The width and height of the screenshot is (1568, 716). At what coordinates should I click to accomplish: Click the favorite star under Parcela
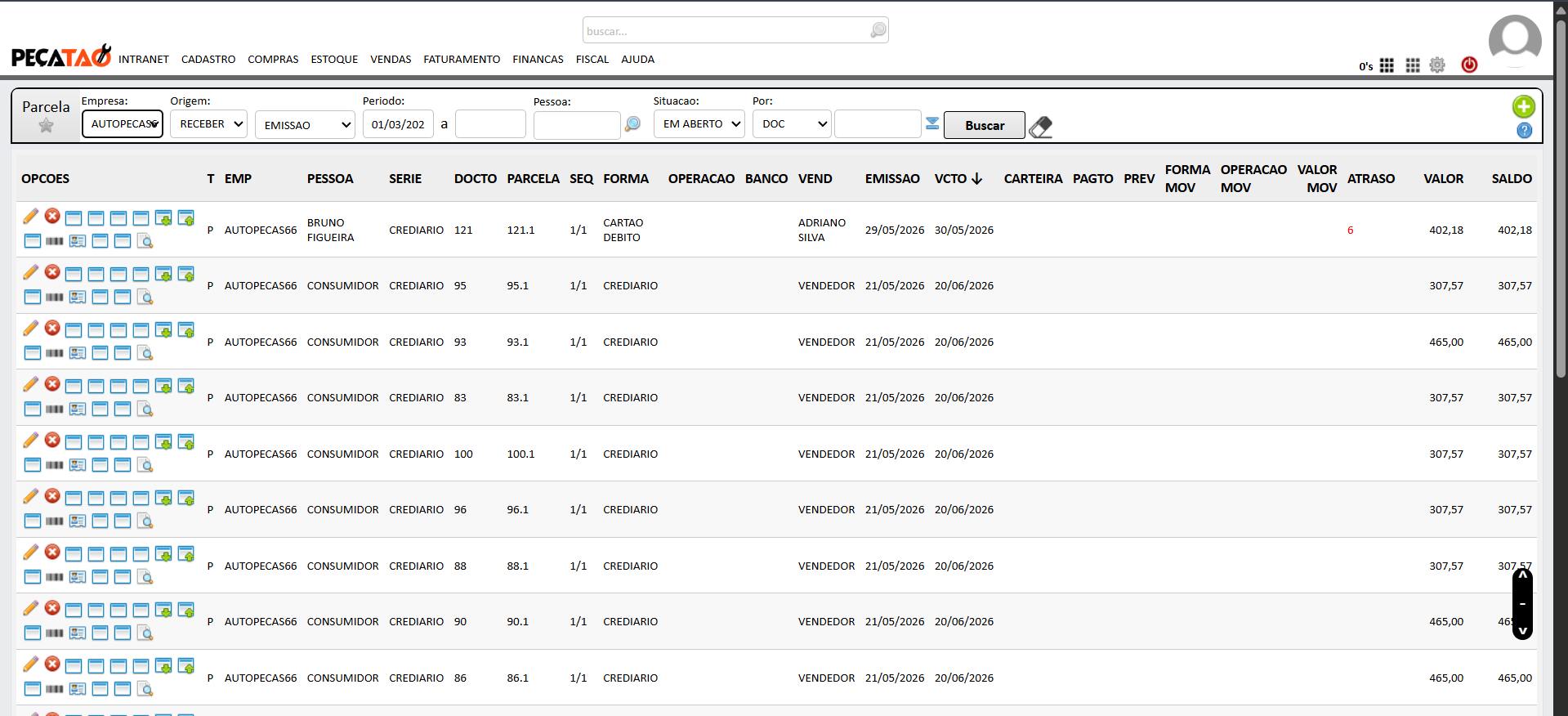pyautogui.click(x=46, y=125)
